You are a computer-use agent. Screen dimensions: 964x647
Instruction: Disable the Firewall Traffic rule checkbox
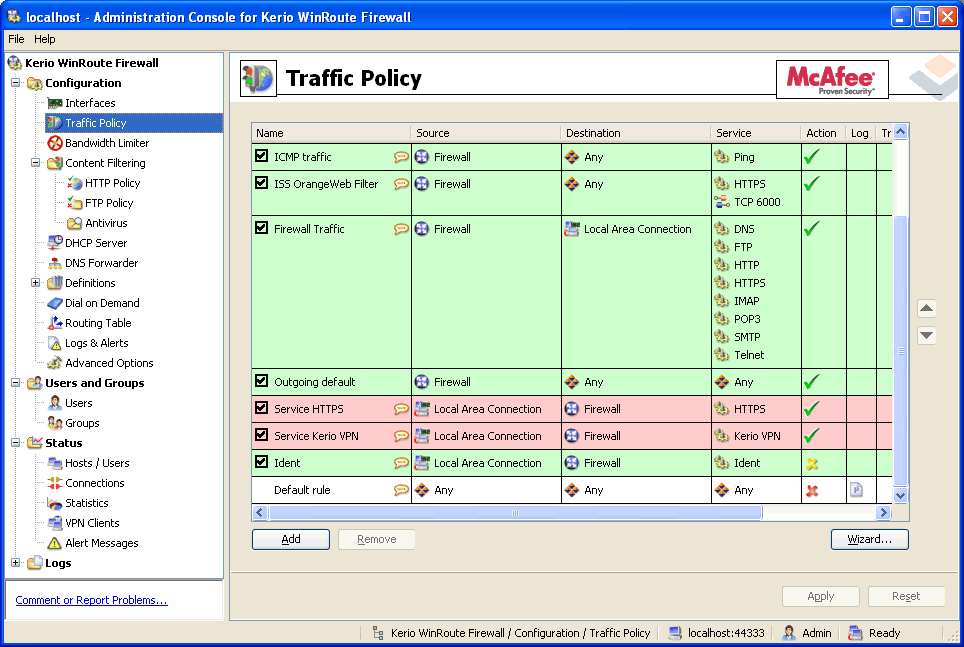261,228
